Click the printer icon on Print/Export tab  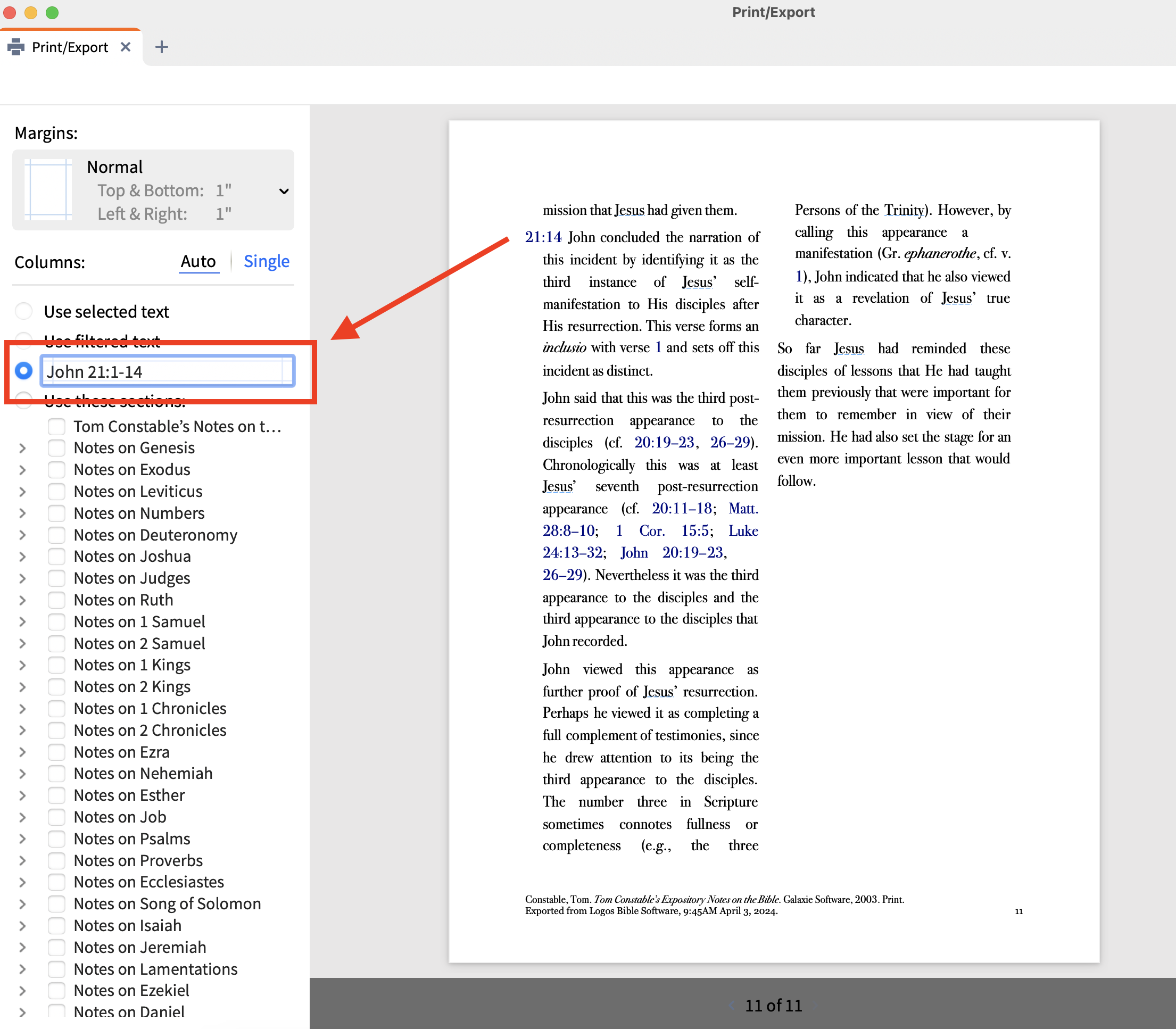(16, 47)
